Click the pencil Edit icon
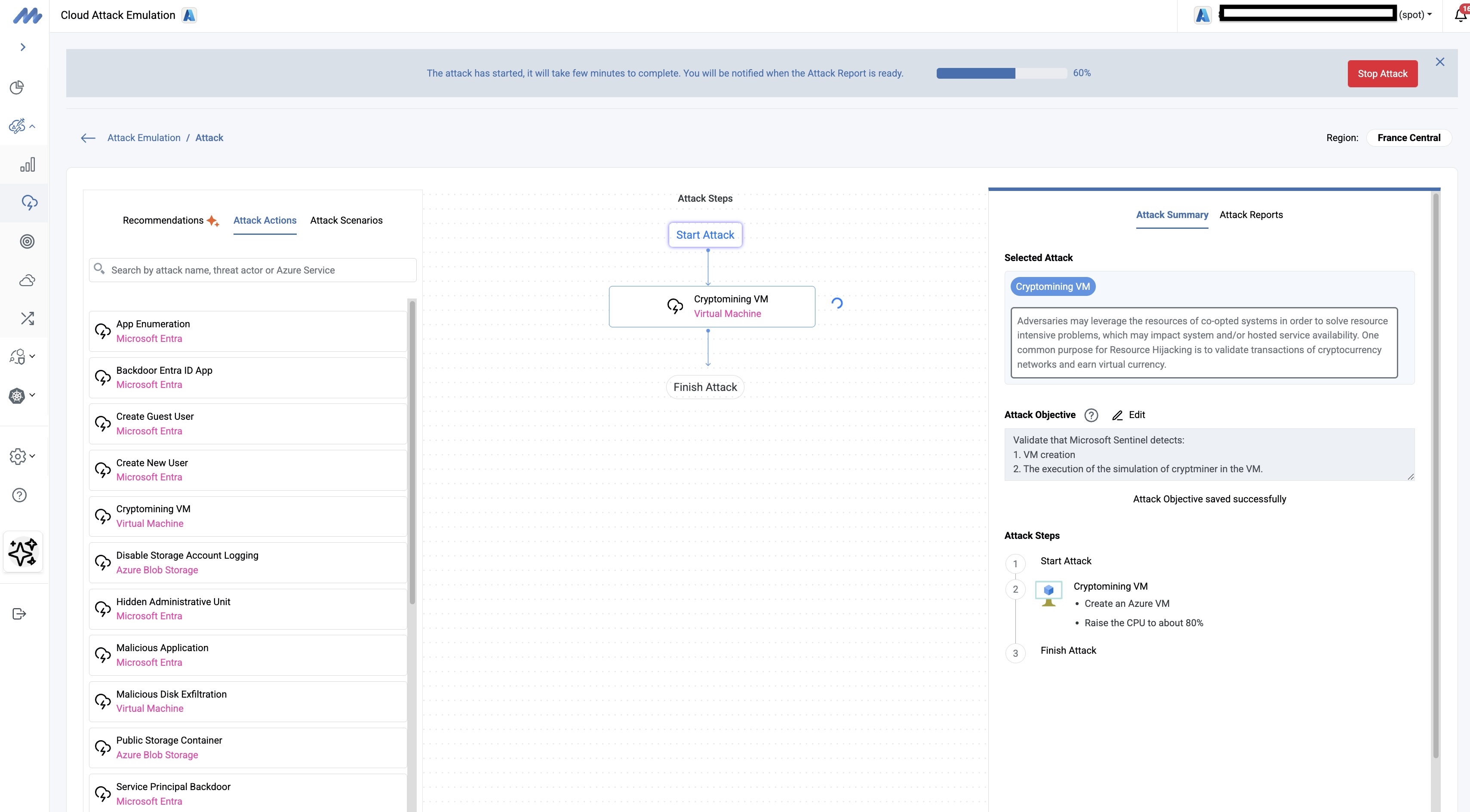1470x812 pixels. [1117, 415]
